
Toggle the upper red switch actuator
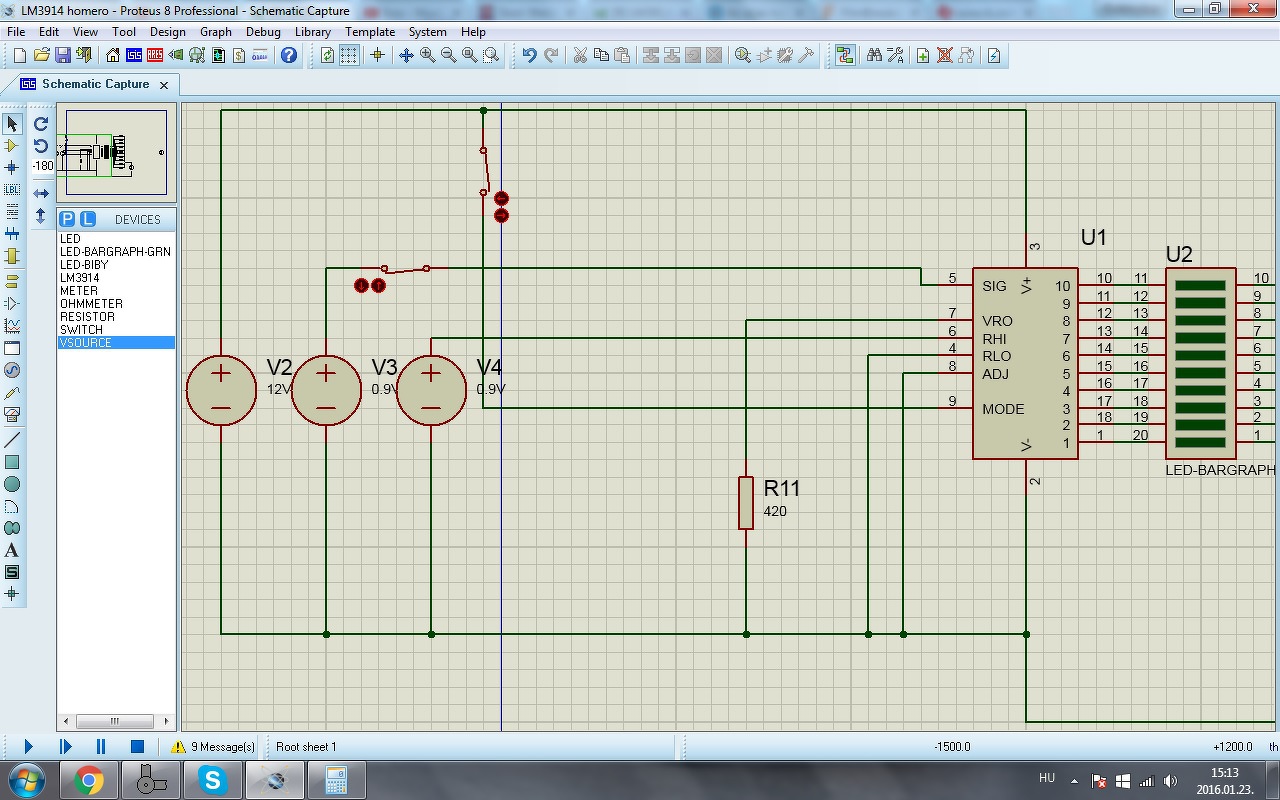[x=502, y=199]
